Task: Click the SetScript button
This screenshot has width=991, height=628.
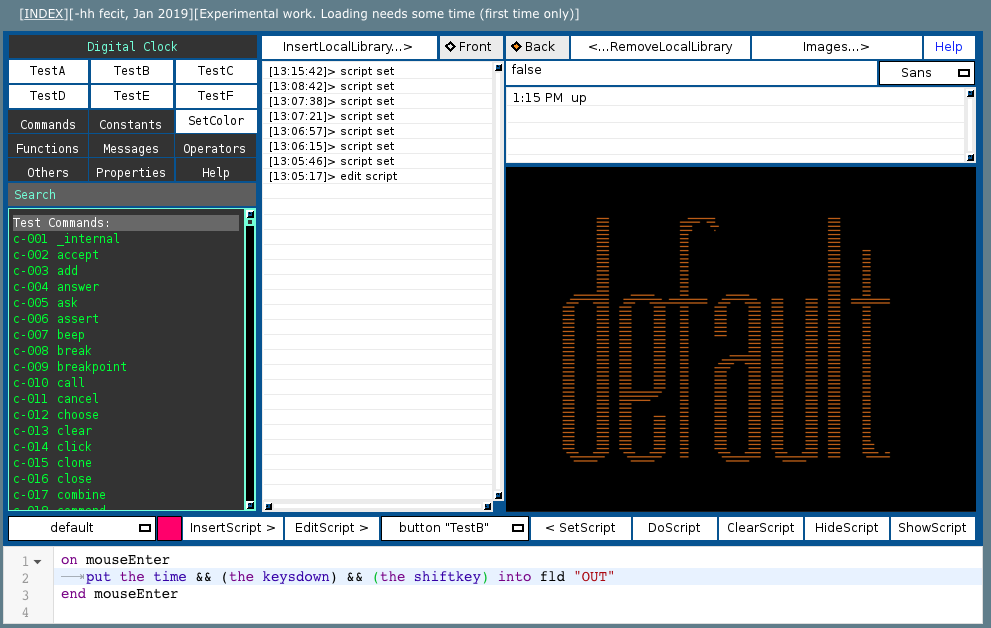Action: (580, 528)
